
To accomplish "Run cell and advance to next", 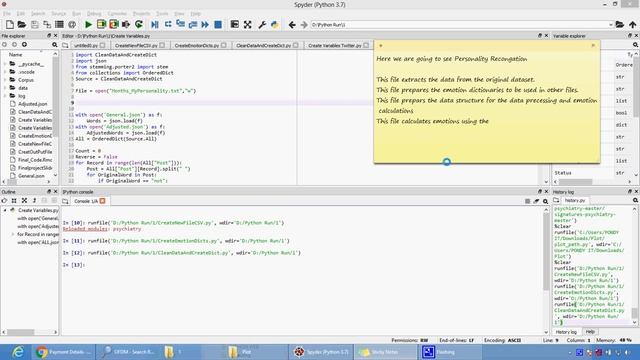I will [x=113, y=24].
